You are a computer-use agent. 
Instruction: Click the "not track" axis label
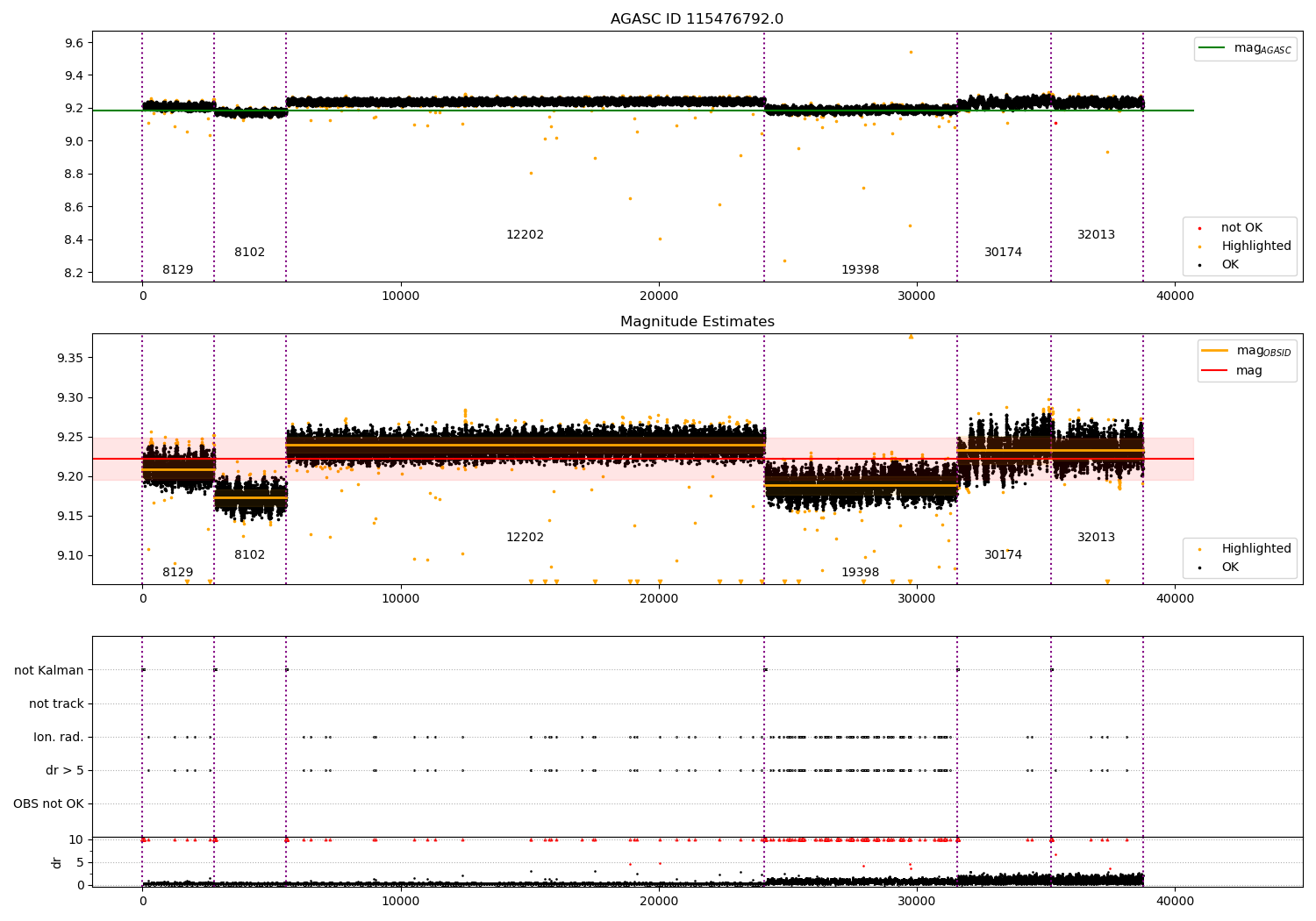tap(56, 704)
